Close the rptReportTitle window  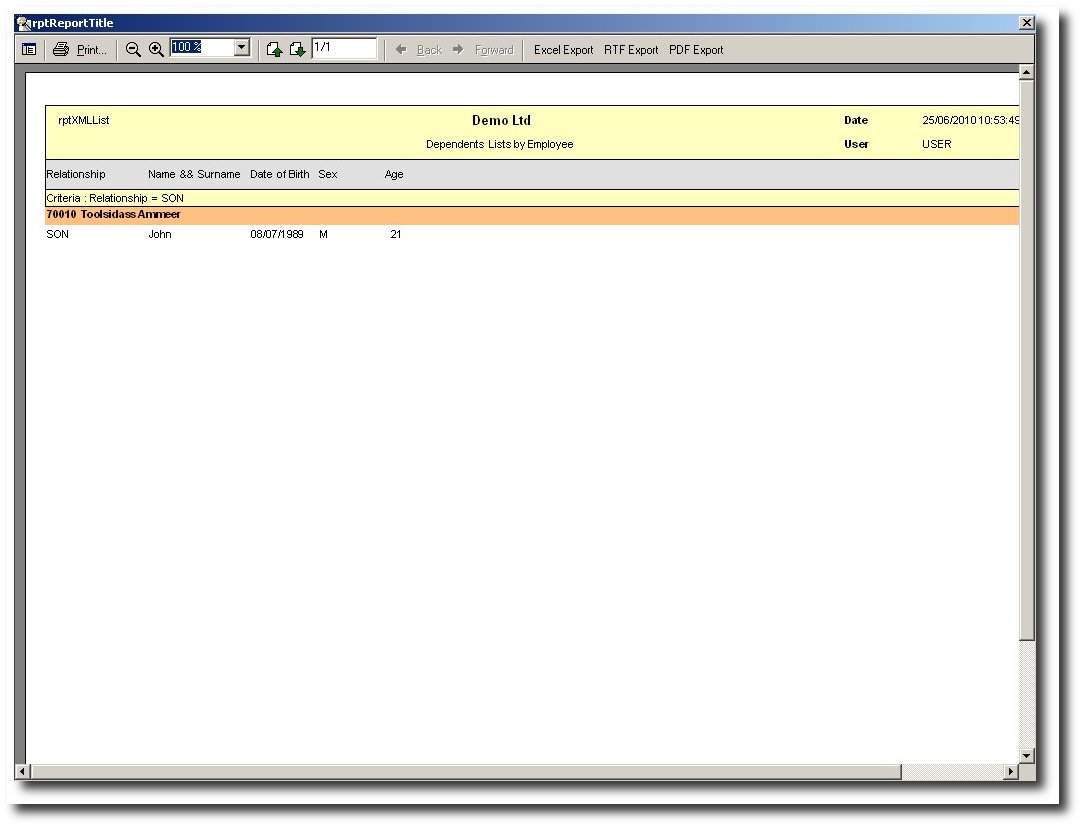pyautogui.click(x=1026, y=22)
